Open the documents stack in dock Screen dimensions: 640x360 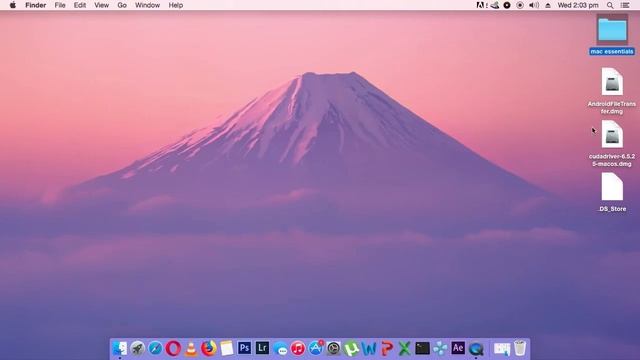(502, 349)
